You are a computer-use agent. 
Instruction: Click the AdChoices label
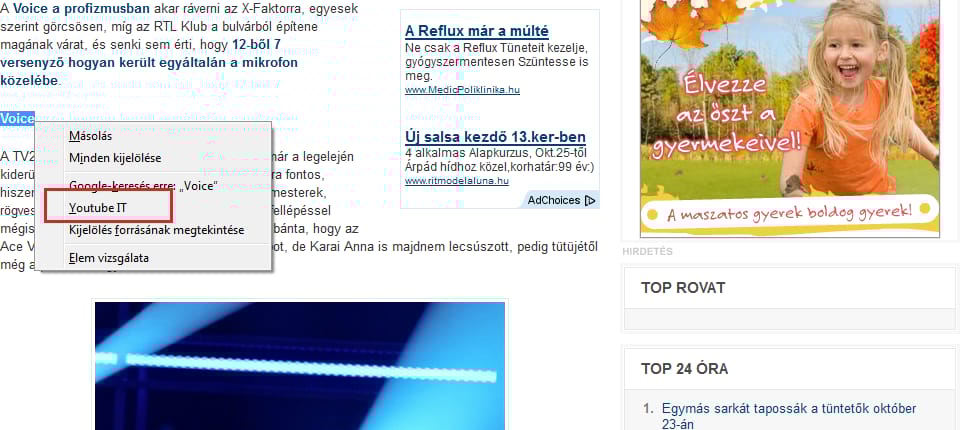553,200
